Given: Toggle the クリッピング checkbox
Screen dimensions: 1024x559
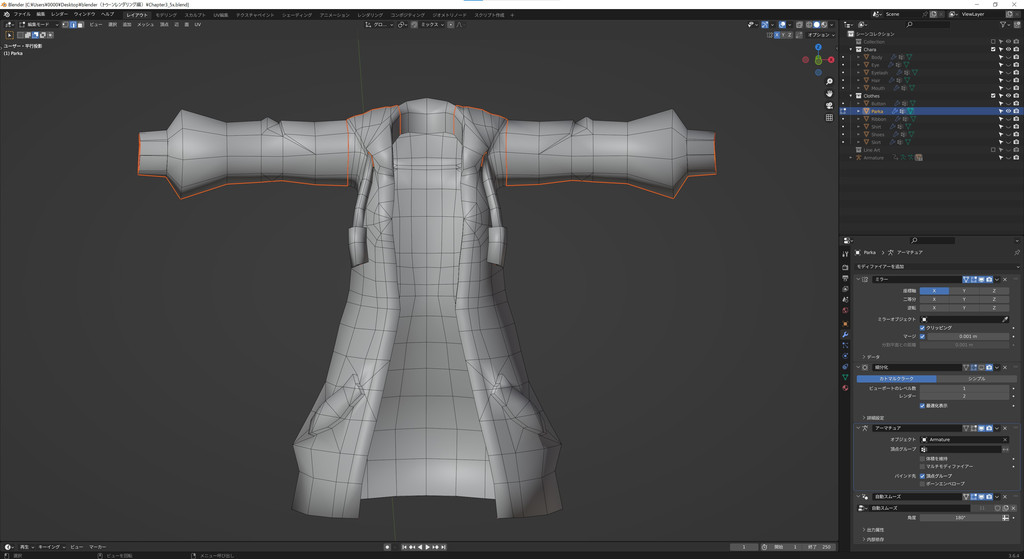Looking at the screenshot, I should pos(922,328).
